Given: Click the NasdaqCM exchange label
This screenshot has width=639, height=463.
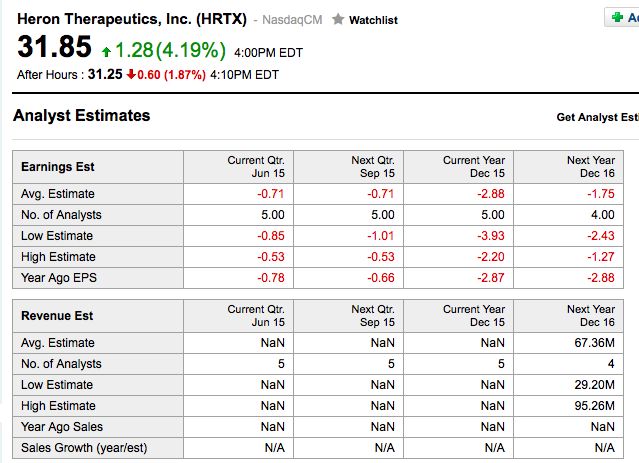Looking at the screenshot, I should (x=292, y=20).
